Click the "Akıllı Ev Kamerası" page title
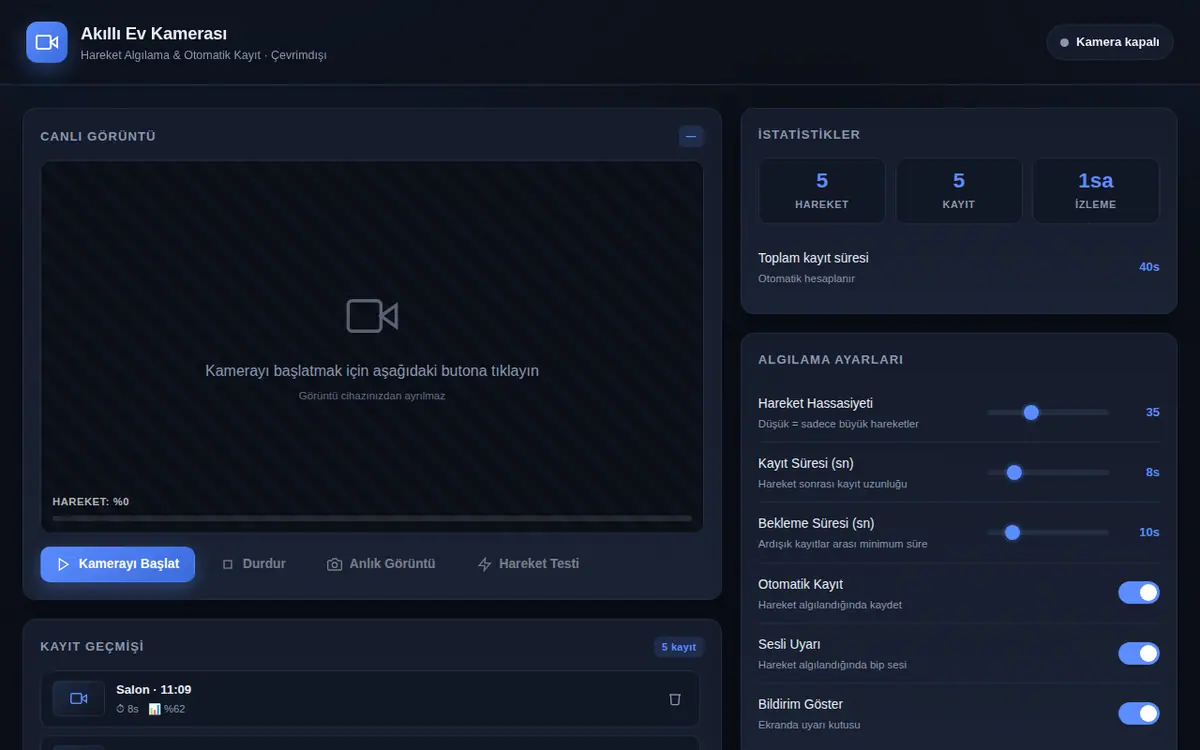Screen dimensions: 1200x750 154,34
